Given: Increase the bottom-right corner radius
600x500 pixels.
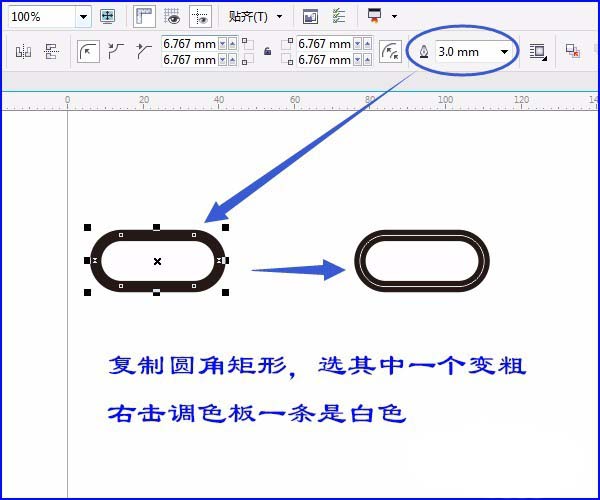Looking at the screenshot, I should (x=367, y=60).
